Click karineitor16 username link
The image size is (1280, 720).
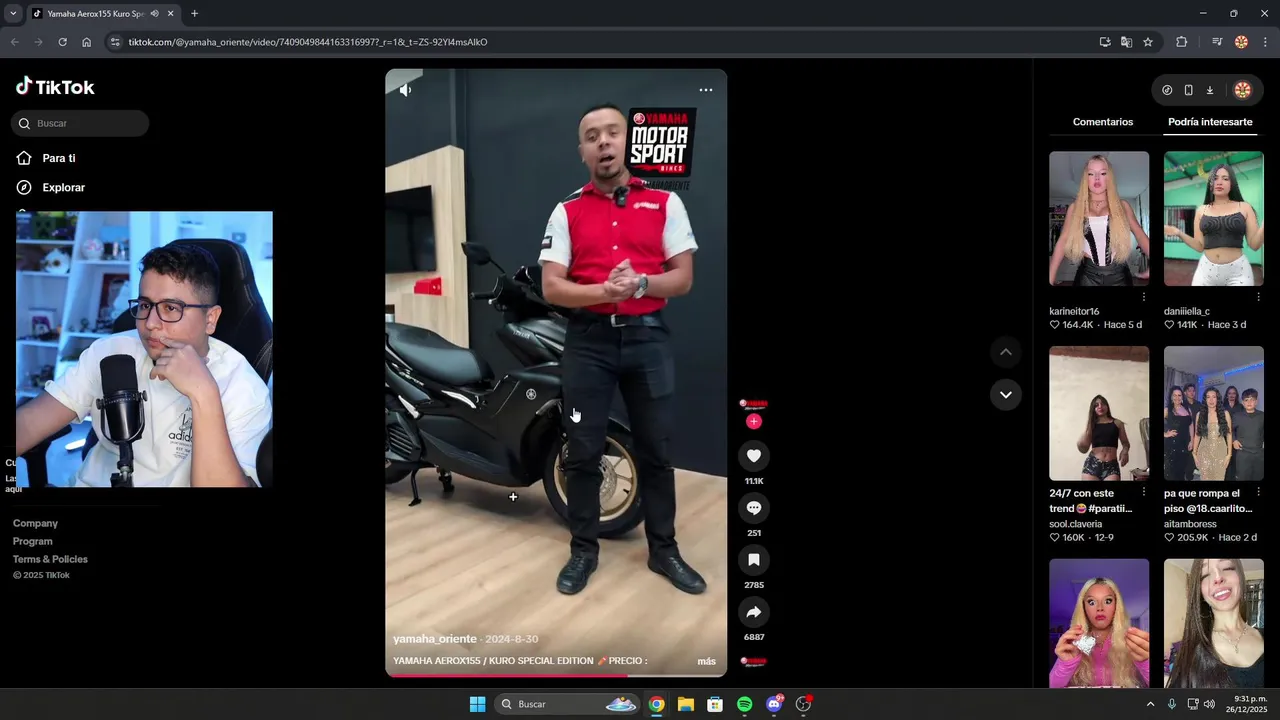point(1074,311)
